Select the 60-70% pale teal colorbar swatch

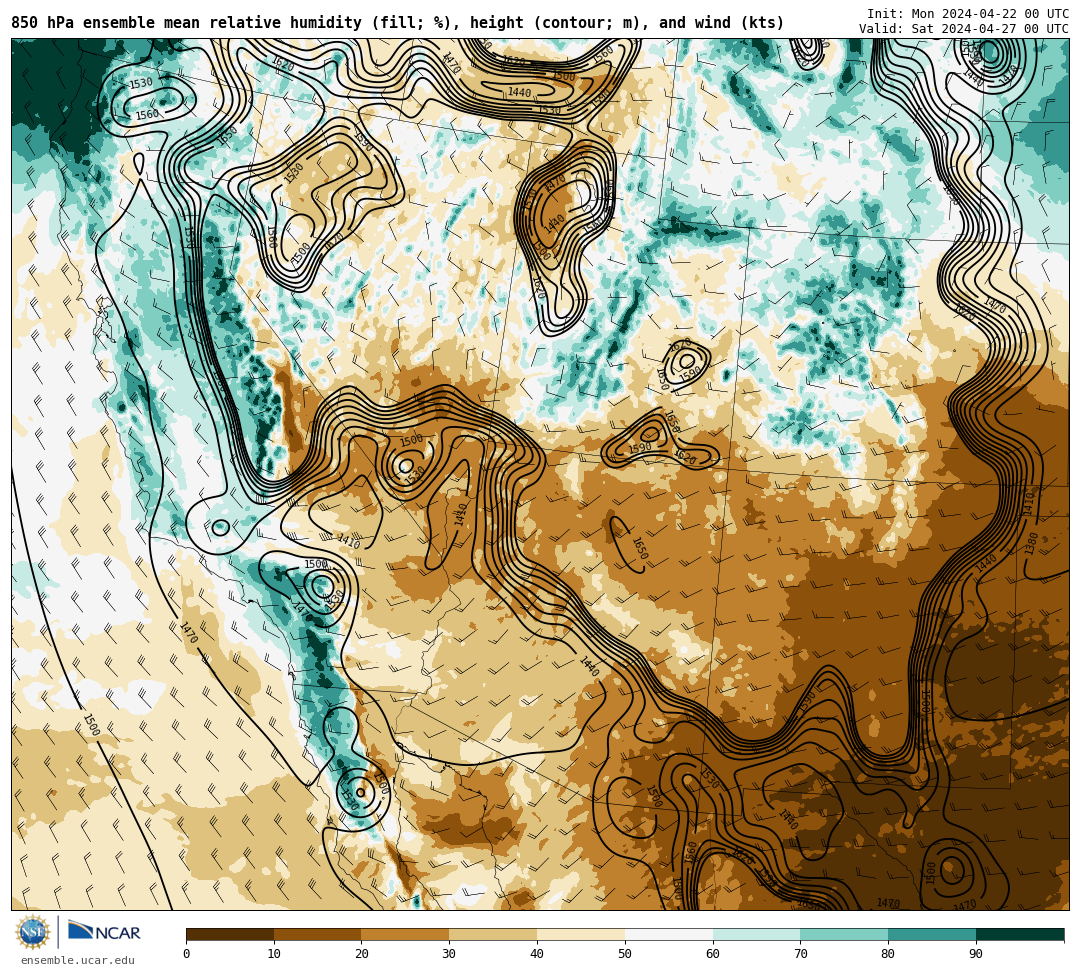click(x=756, y=934)
